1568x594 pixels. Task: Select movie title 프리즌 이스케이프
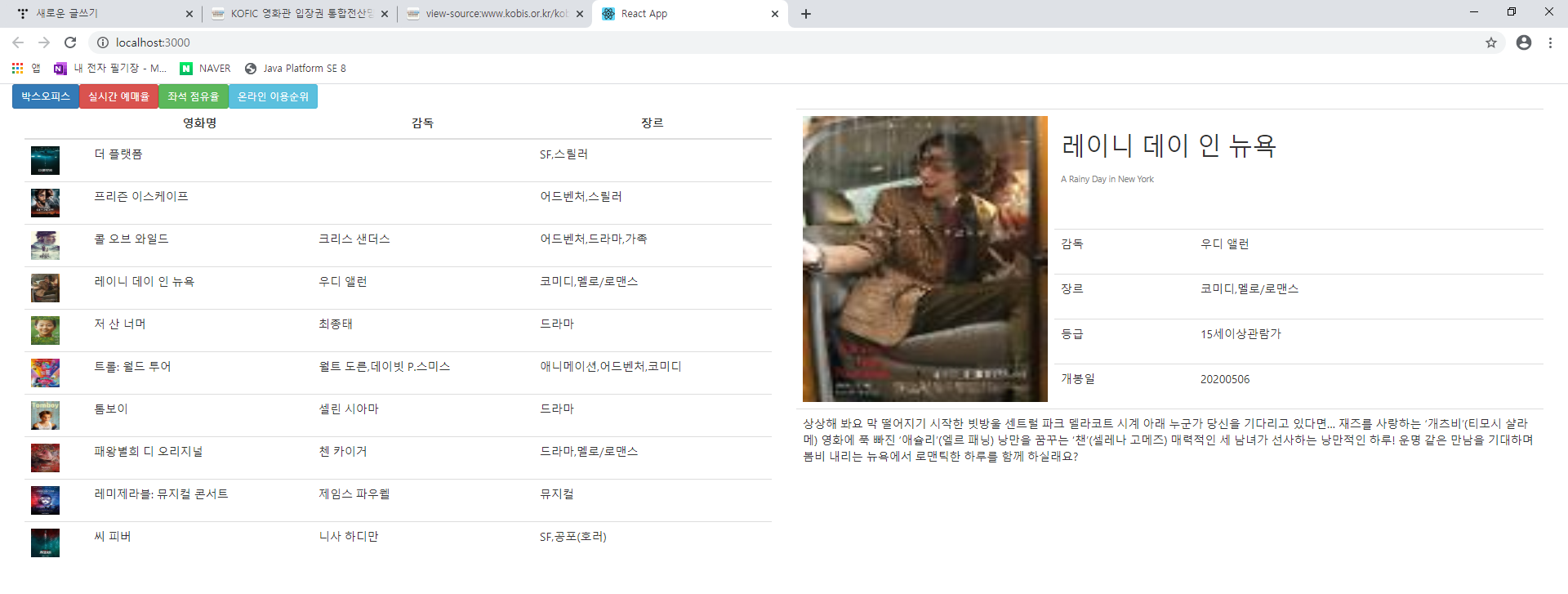click(141, 197)
